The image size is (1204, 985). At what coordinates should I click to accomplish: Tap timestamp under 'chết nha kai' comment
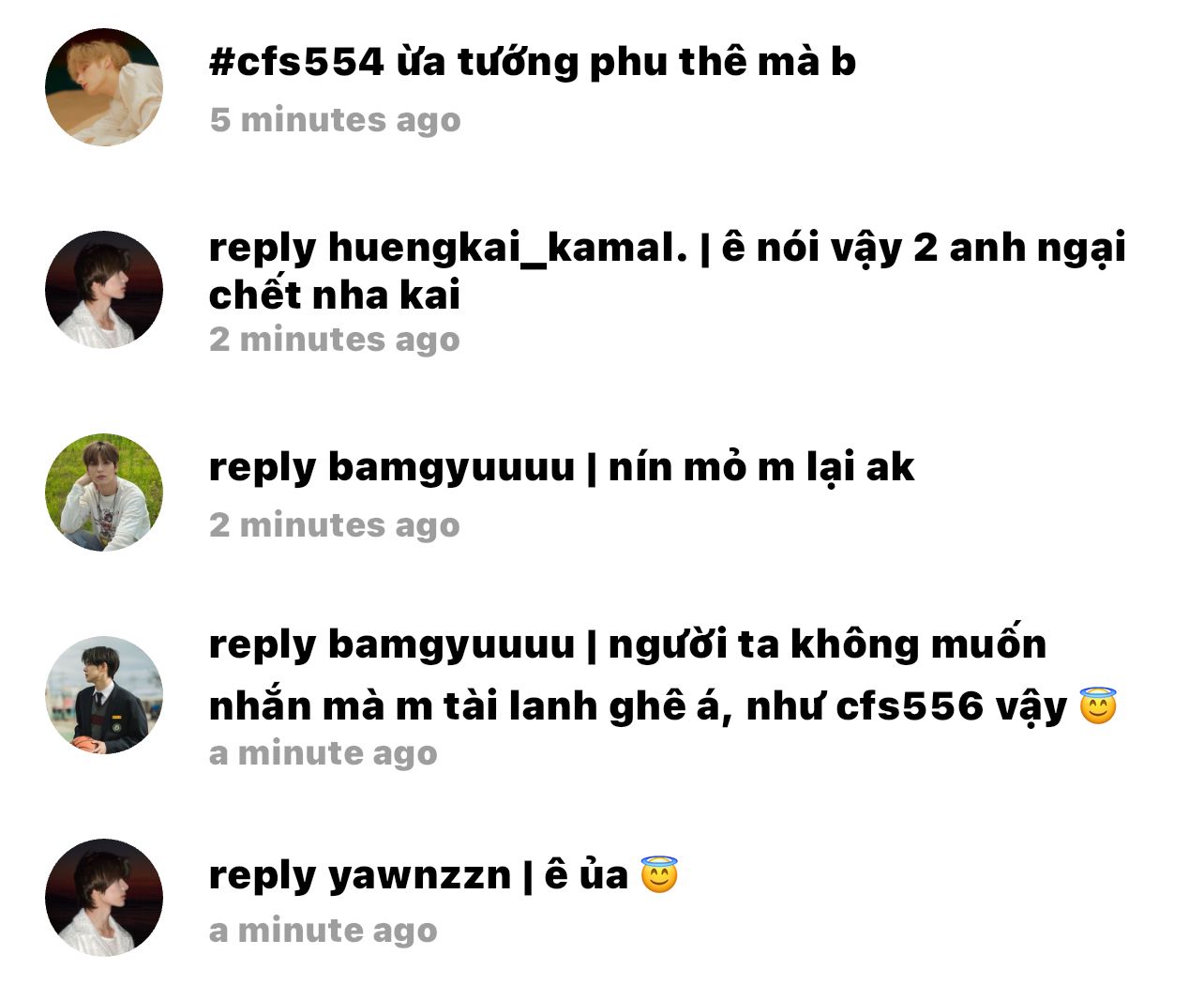coord(335,339)
